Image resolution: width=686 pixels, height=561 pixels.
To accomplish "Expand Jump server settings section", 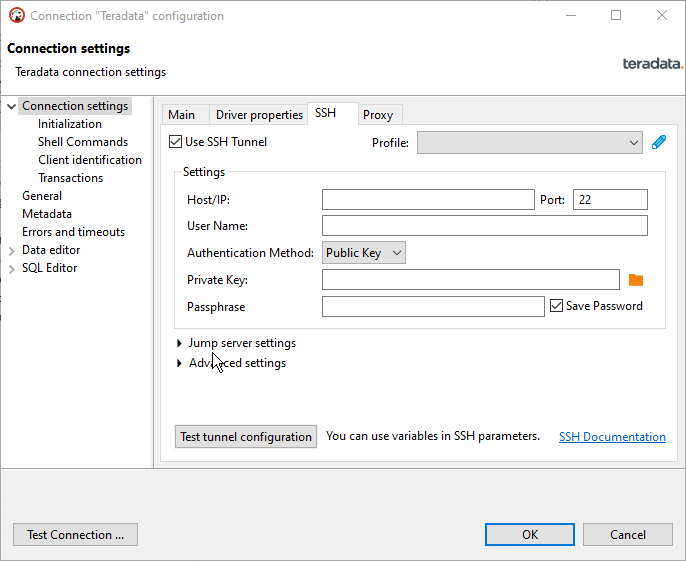I will tap(179, 343).
